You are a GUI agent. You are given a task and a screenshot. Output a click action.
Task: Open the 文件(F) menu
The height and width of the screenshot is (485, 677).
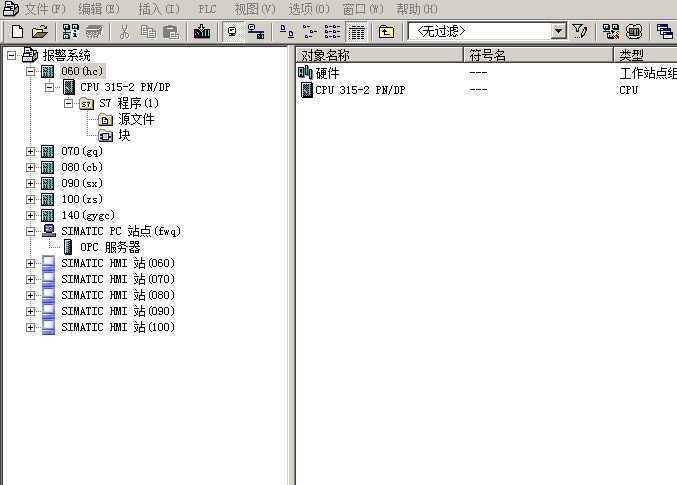[45, 9]
